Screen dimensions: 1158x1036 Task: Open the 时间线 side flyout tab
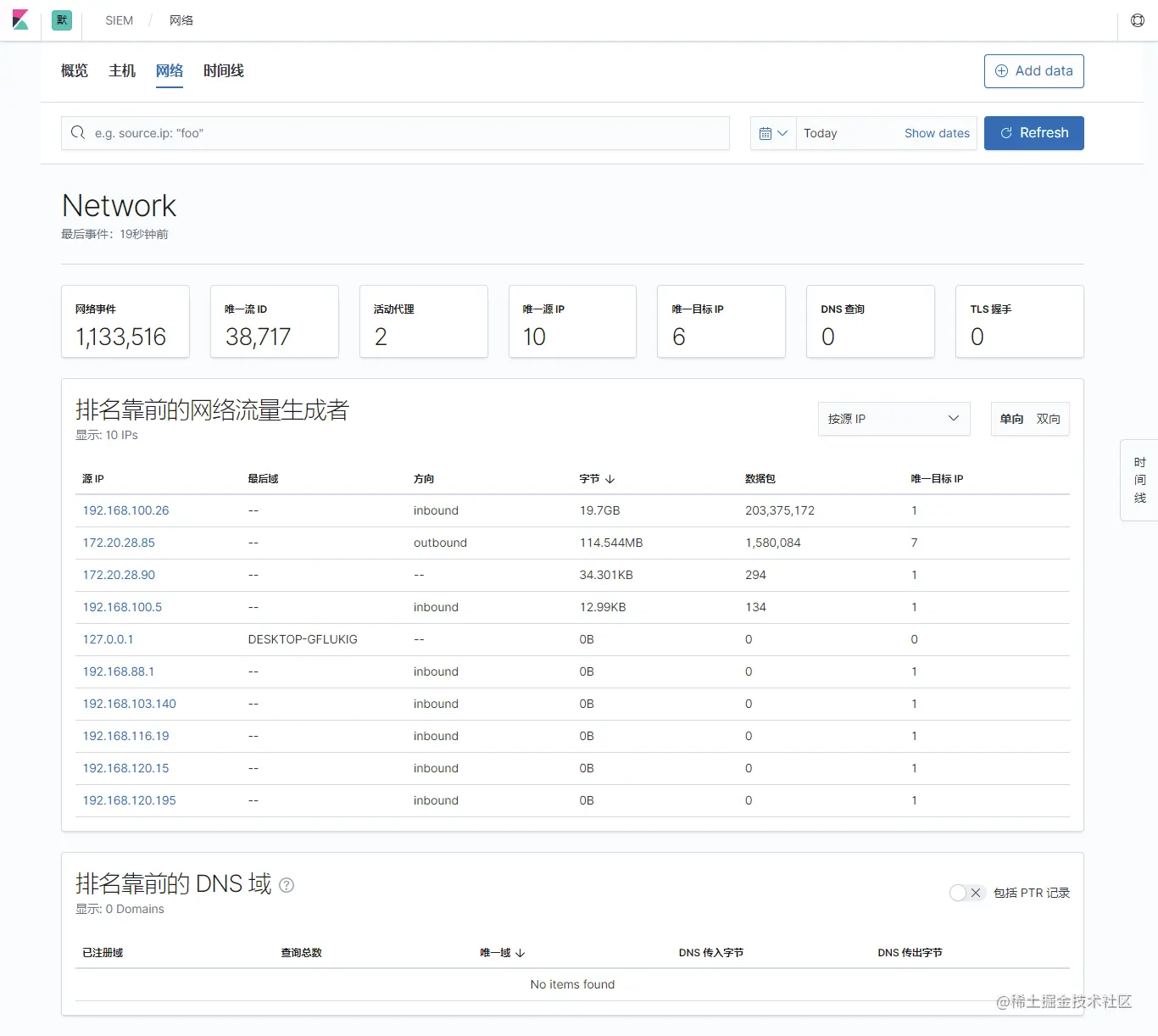[x=1139, y=480]
